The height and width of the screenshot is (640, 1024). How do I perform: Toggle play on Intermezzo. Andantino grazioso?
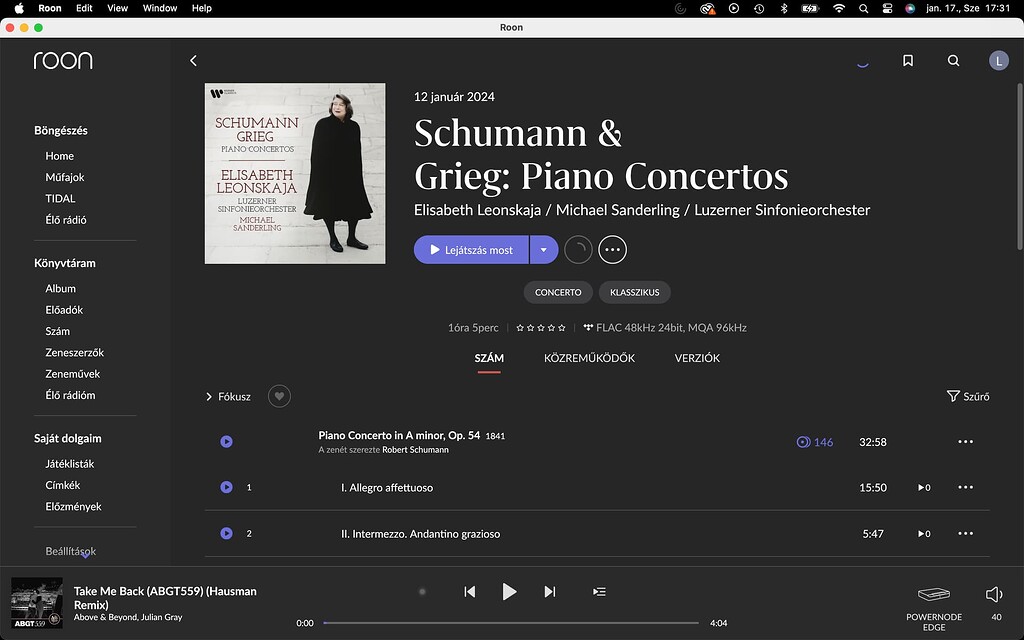[x=226, y=533]
